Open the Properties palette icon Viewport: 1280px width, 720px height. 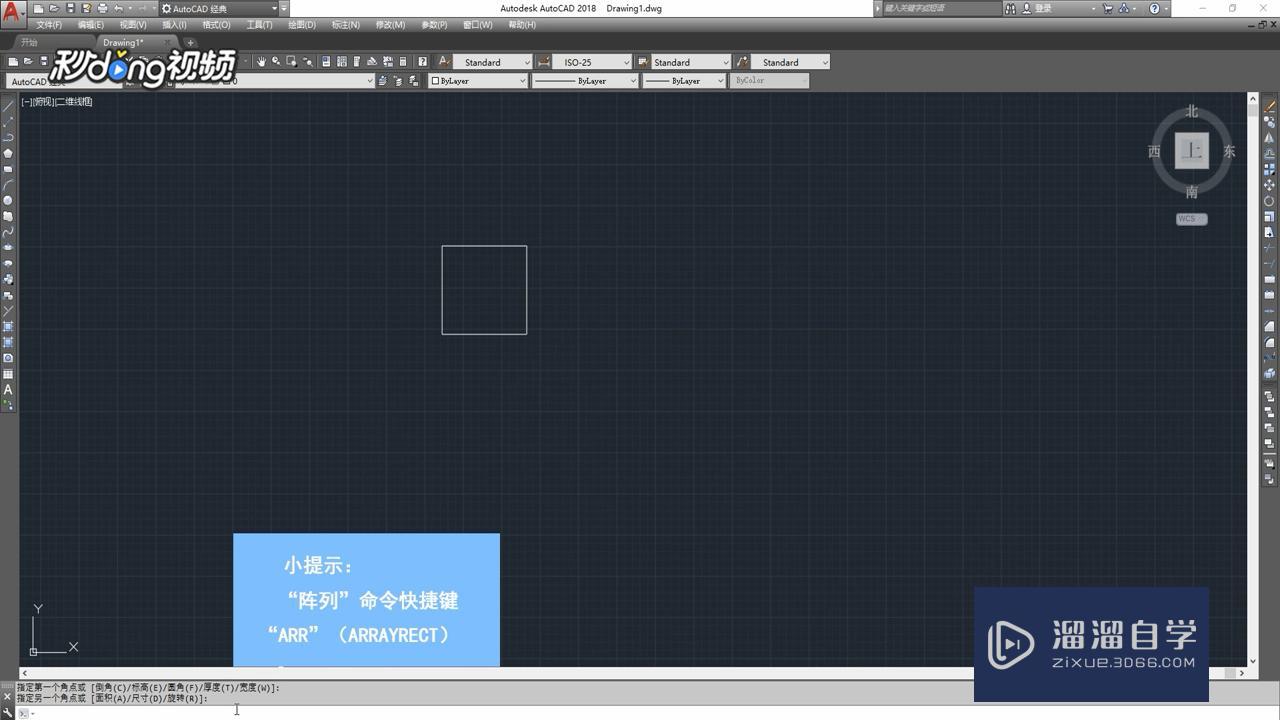coord(326,62)
